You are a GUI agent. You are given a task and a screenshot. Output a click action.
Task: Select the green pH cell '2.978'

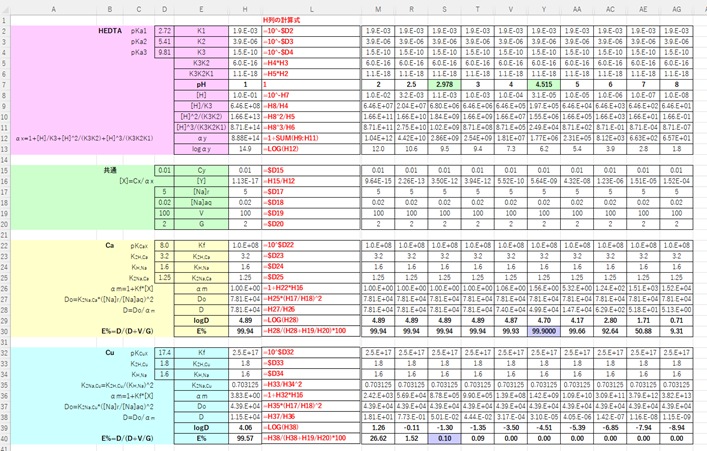point(444,85)
